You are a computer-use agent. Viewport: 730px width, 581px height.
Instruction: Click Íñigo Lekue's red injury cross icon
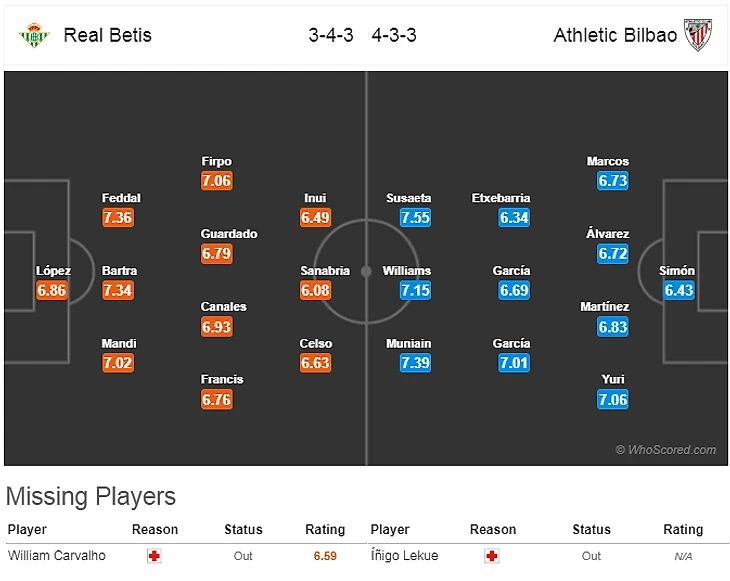(x=492, y=556)
